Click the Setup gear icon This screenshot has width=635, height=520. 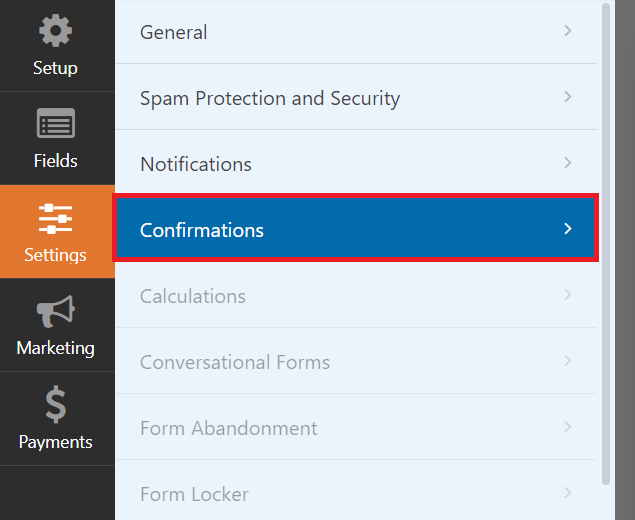56,31
